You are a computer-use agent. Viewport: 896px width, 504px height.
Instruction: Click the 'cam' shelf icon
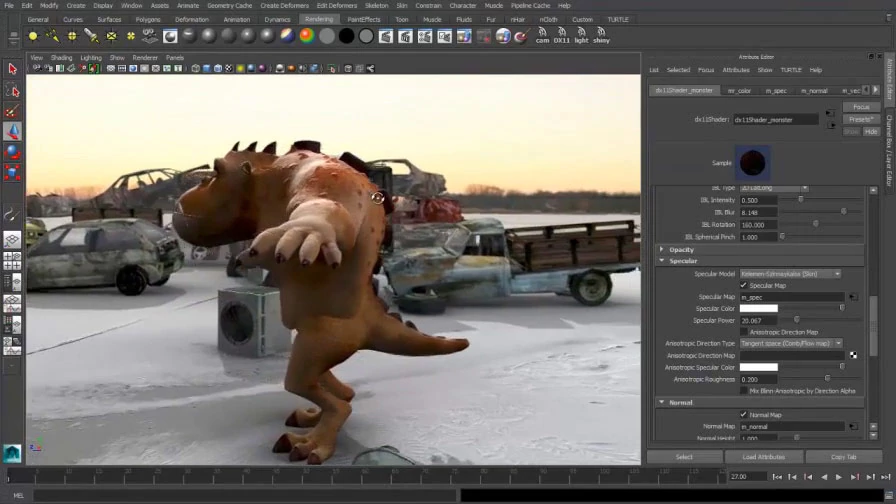point(542,36)
